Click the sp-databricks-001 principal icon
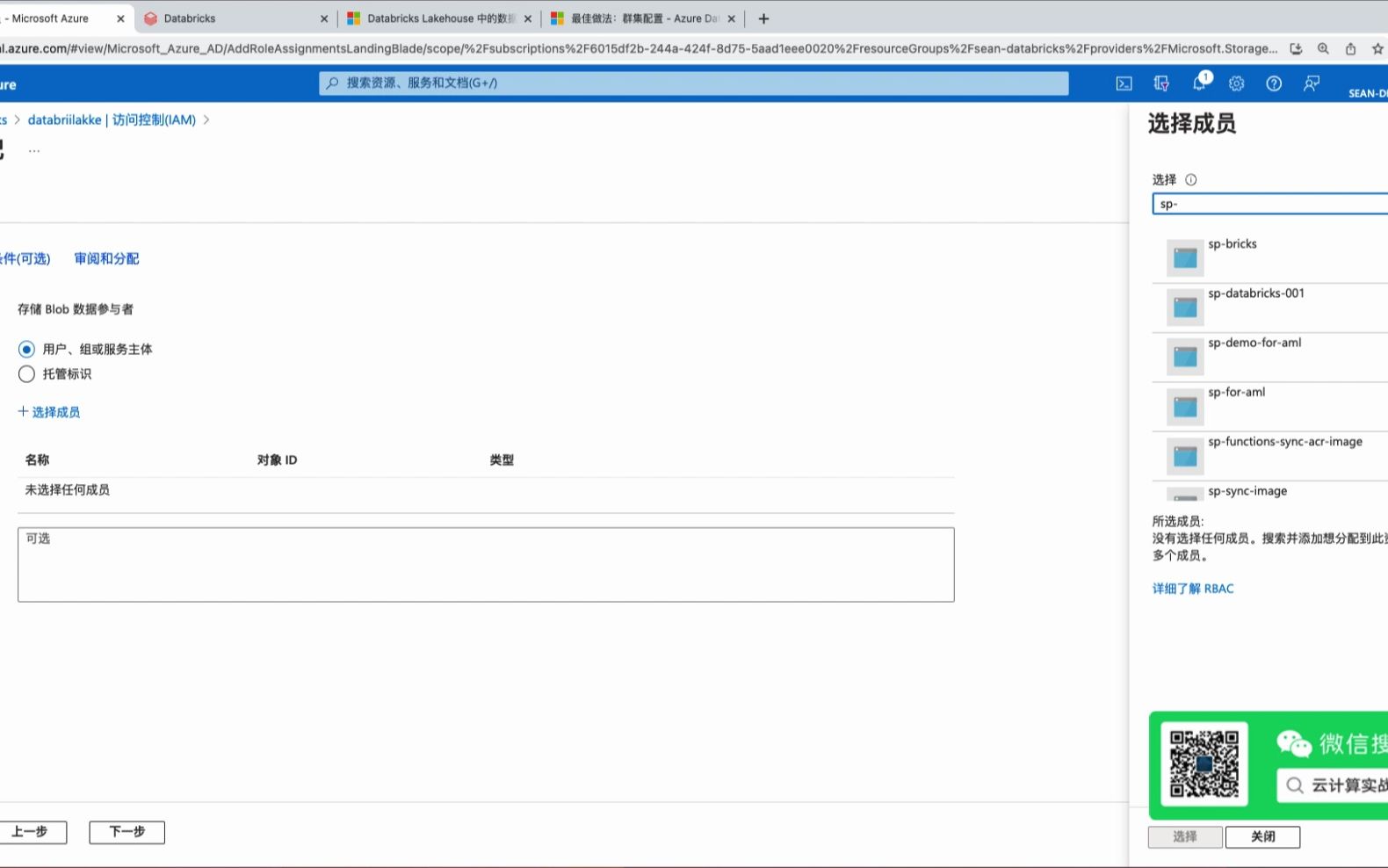This screenshot has width=1388, height=868. point(1185,307)
